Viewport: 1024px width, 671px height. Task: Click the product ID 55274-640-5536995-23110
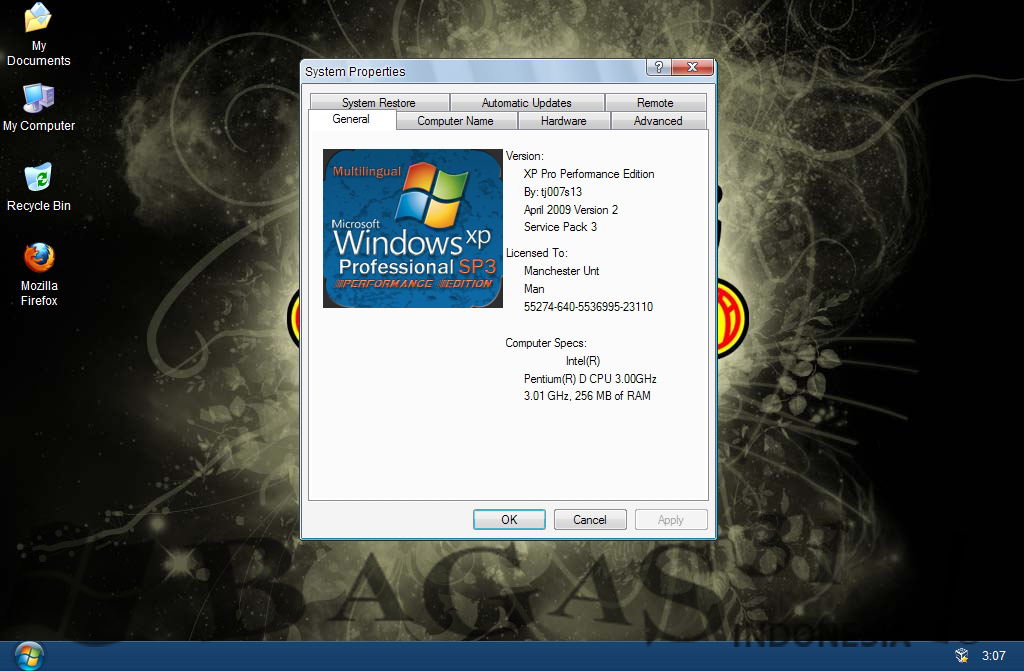[x=588, y=307]
